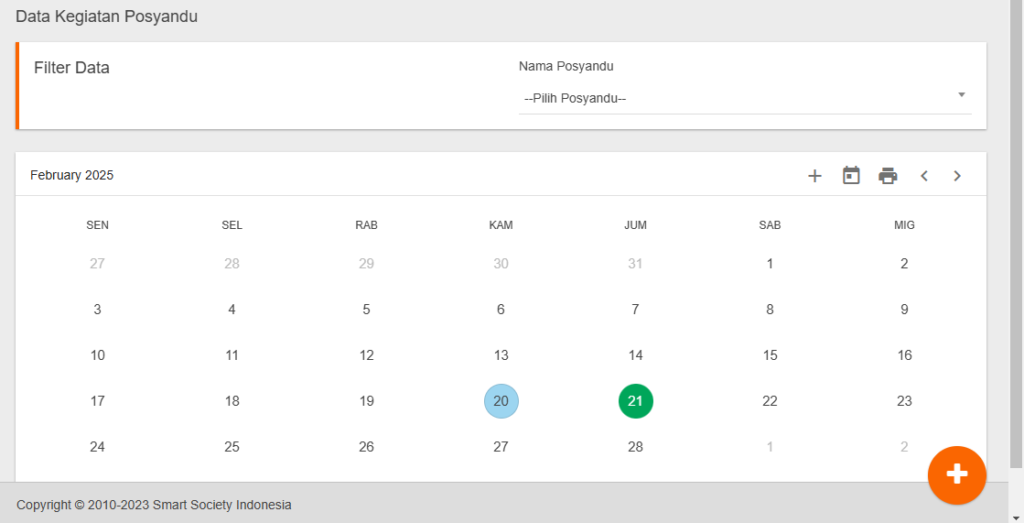Print the calendar using printer icon
This screenshot has height=523, width=1024.
888,176
